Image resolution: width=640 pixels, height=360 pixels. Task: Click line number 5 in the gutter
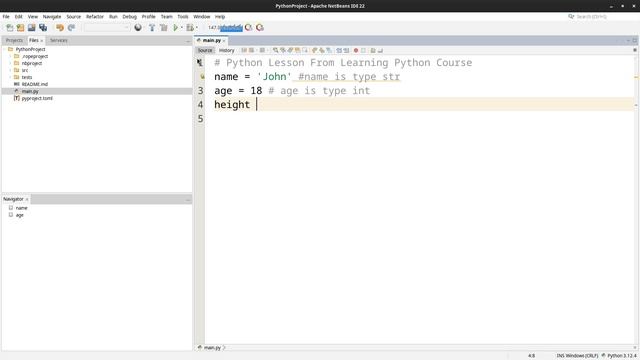tap(200, 118)
